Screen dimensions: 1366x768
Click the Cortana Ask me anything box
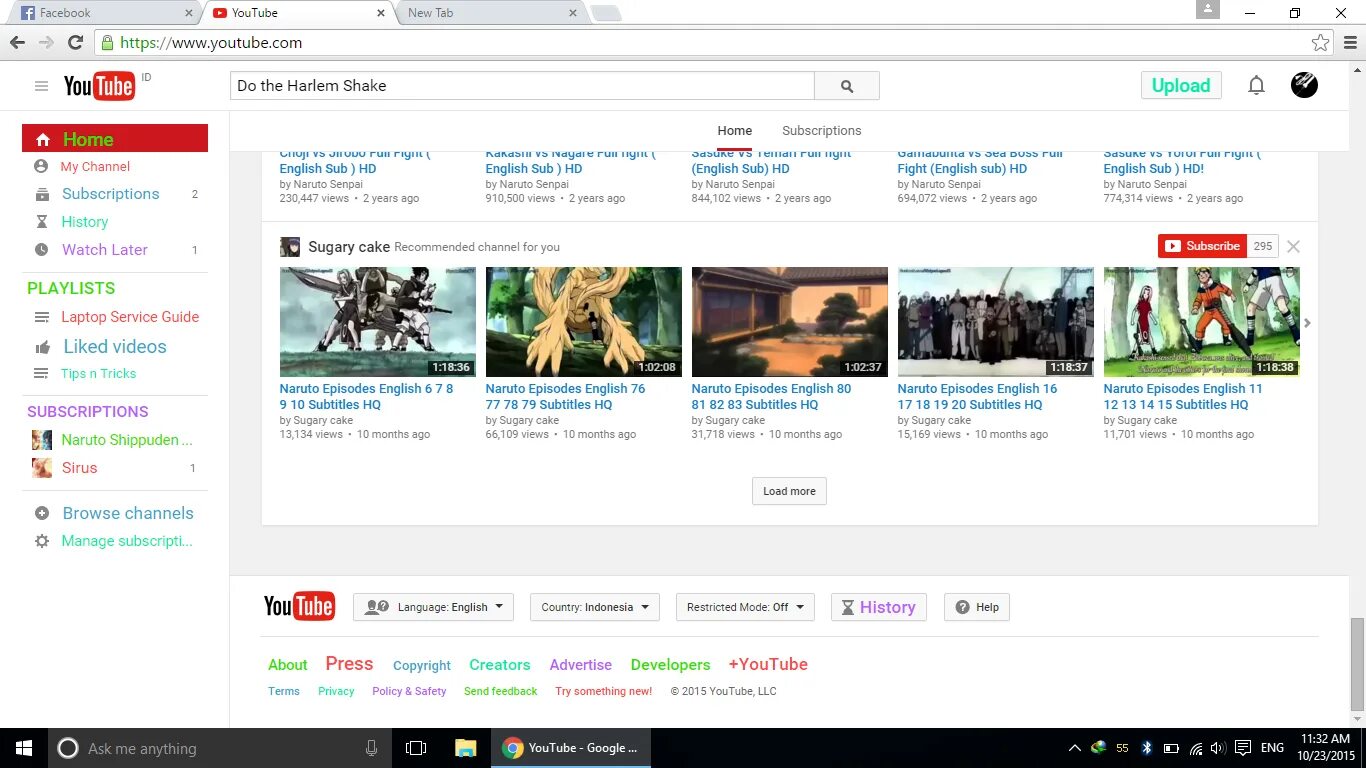point(220,748)
